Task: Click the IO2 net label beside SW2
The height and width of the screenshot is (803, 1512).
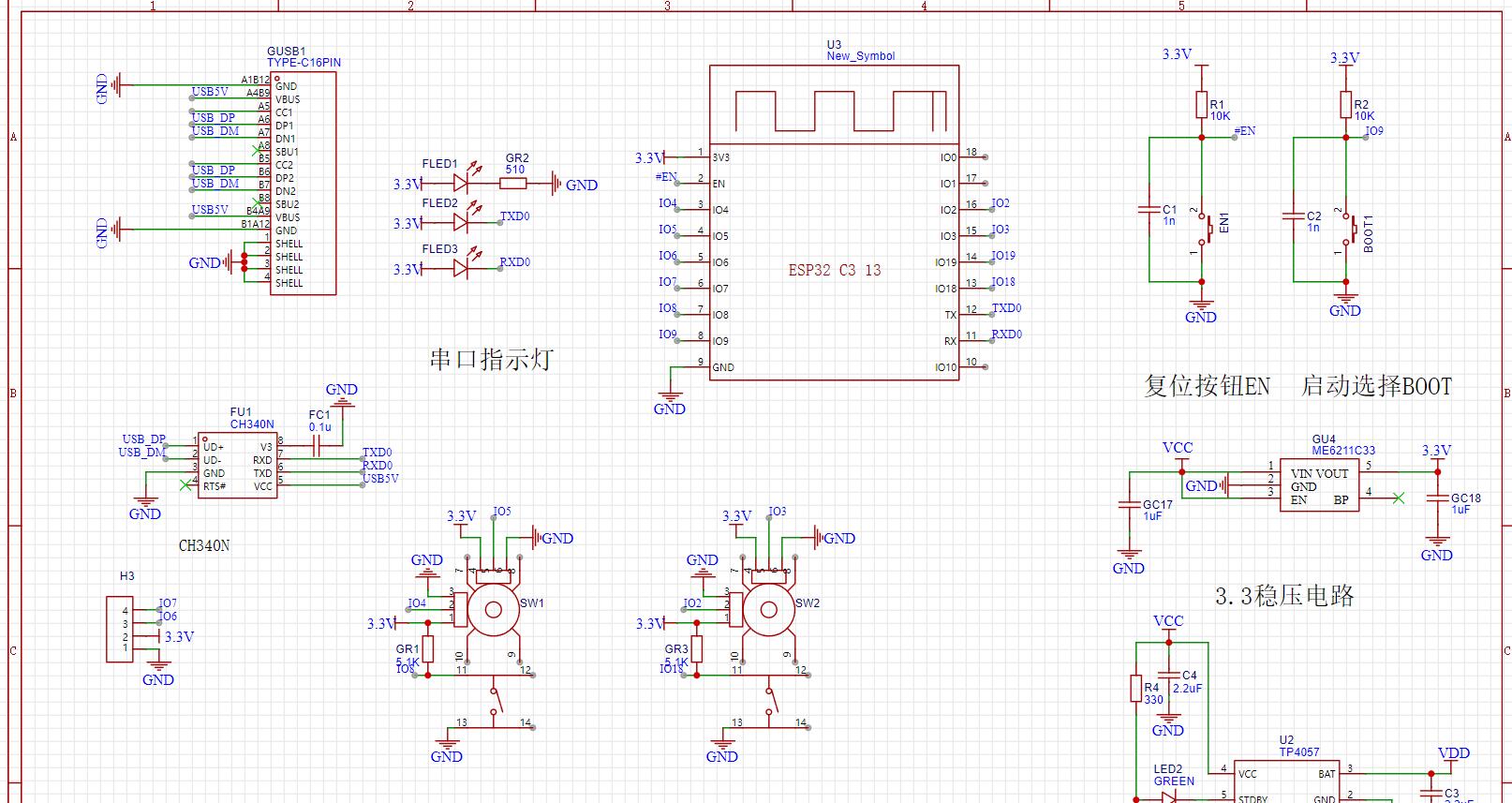Action: click(x=692, y=603)
